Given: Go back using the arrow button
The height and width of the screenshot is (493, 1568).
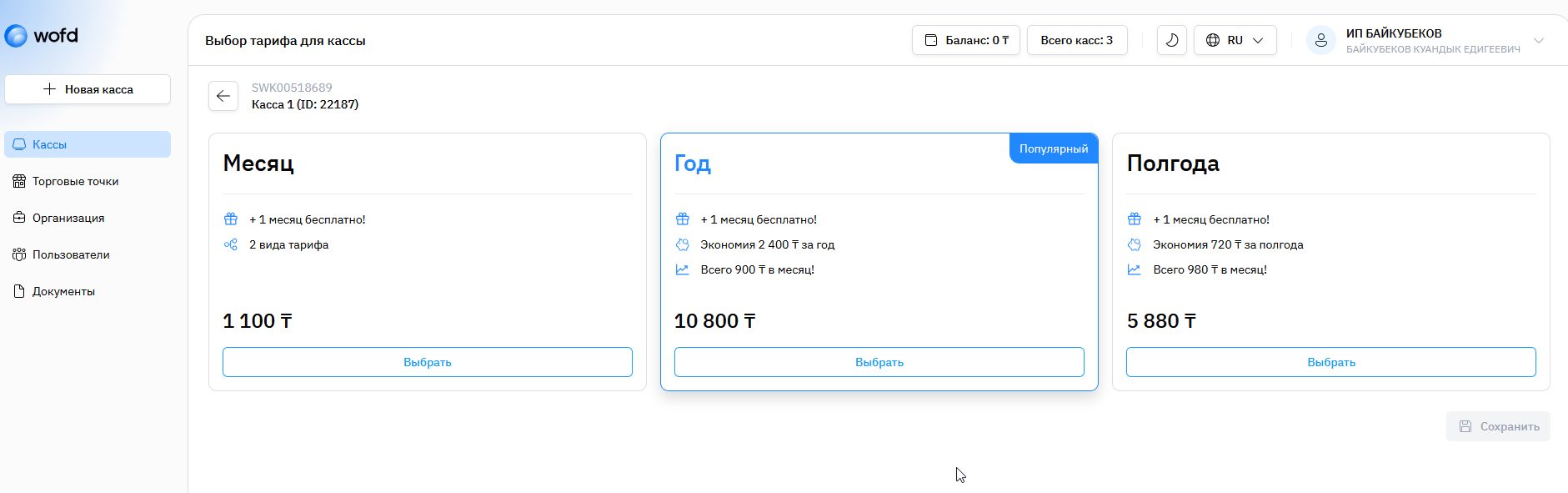Looking at the screenshot, I should pyautogui.click(x=223, y=96).
